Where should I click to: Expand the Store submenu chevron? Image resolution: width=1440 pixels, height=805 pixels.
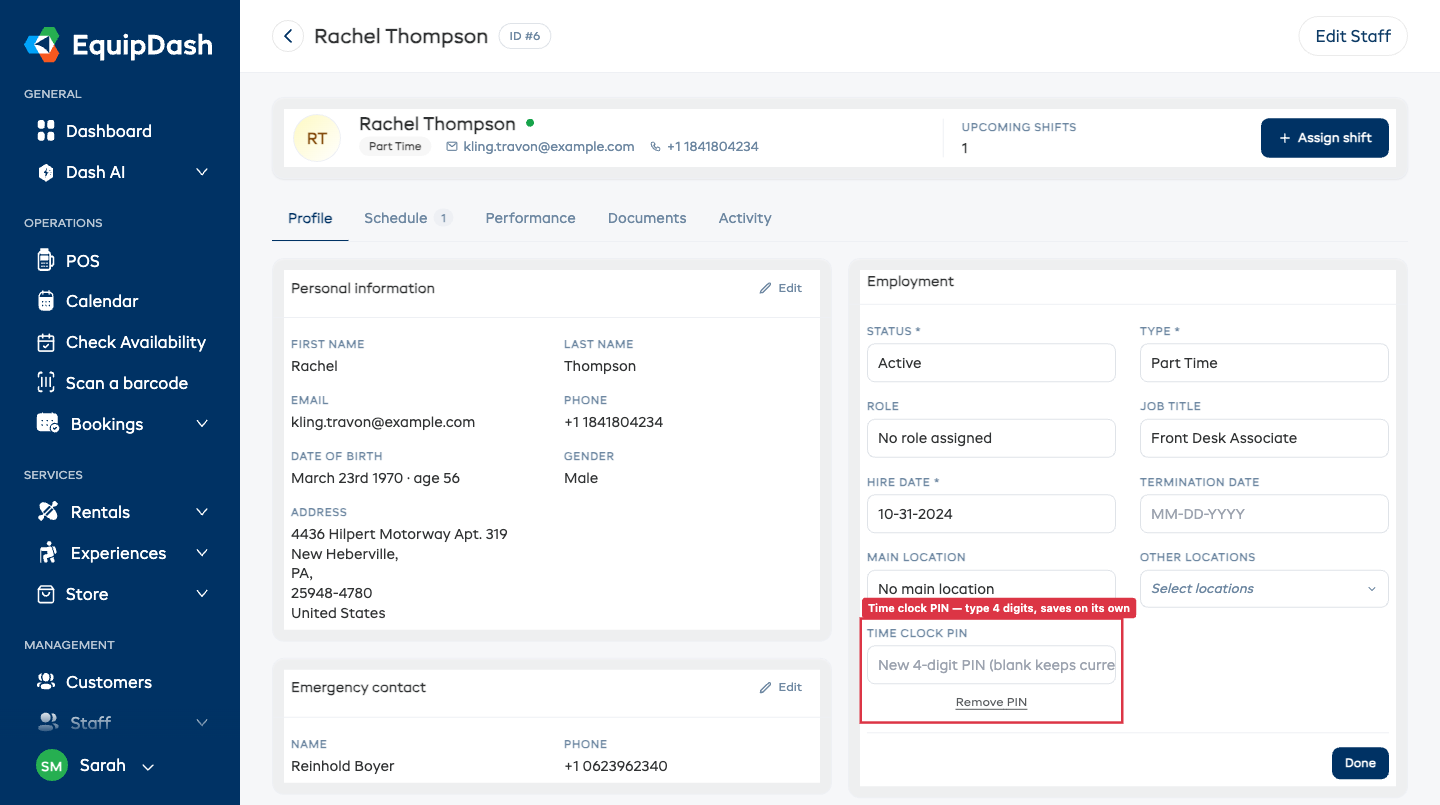pos(202,594)
